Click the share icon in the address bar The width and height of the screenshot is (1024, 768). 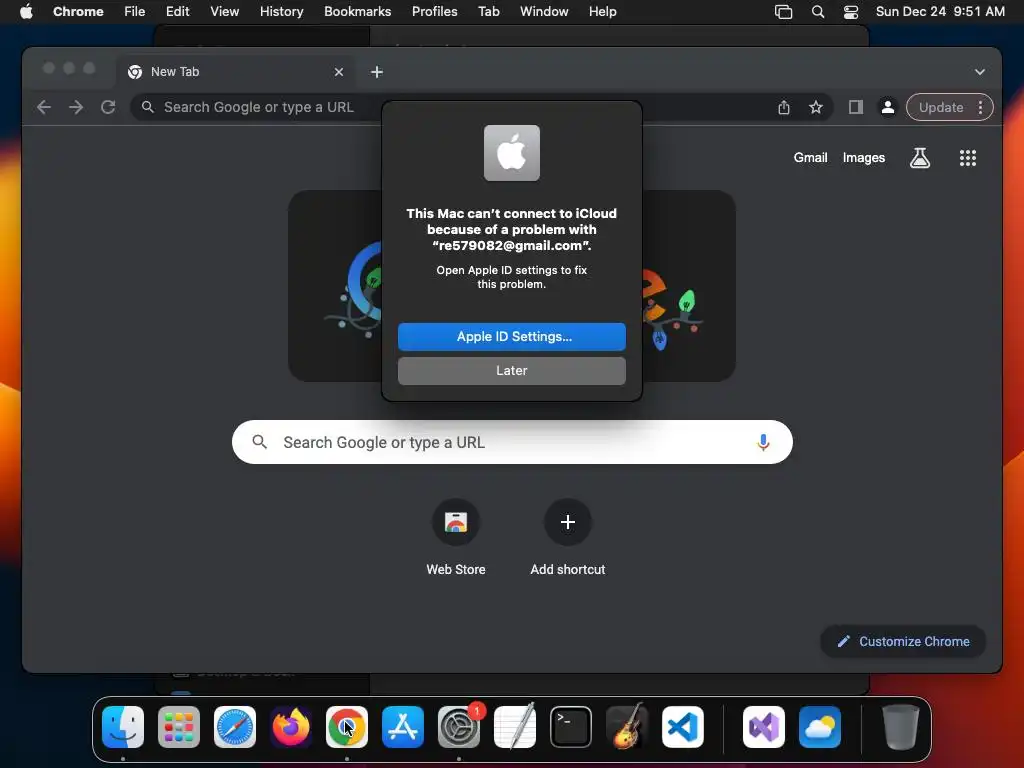[784, 107]
